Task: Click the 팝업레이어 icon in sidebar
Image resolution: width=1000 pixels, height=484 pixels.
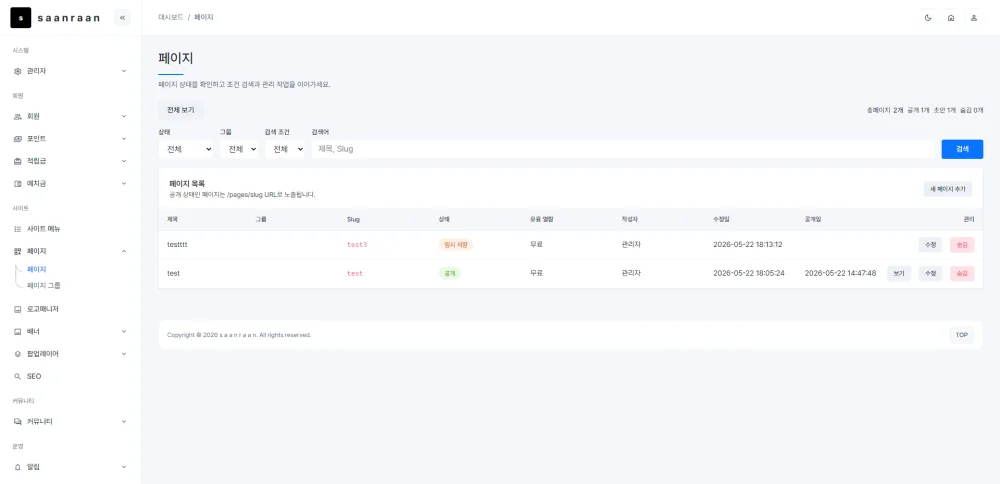Action: pyautogui.click(x=18, y=354)
